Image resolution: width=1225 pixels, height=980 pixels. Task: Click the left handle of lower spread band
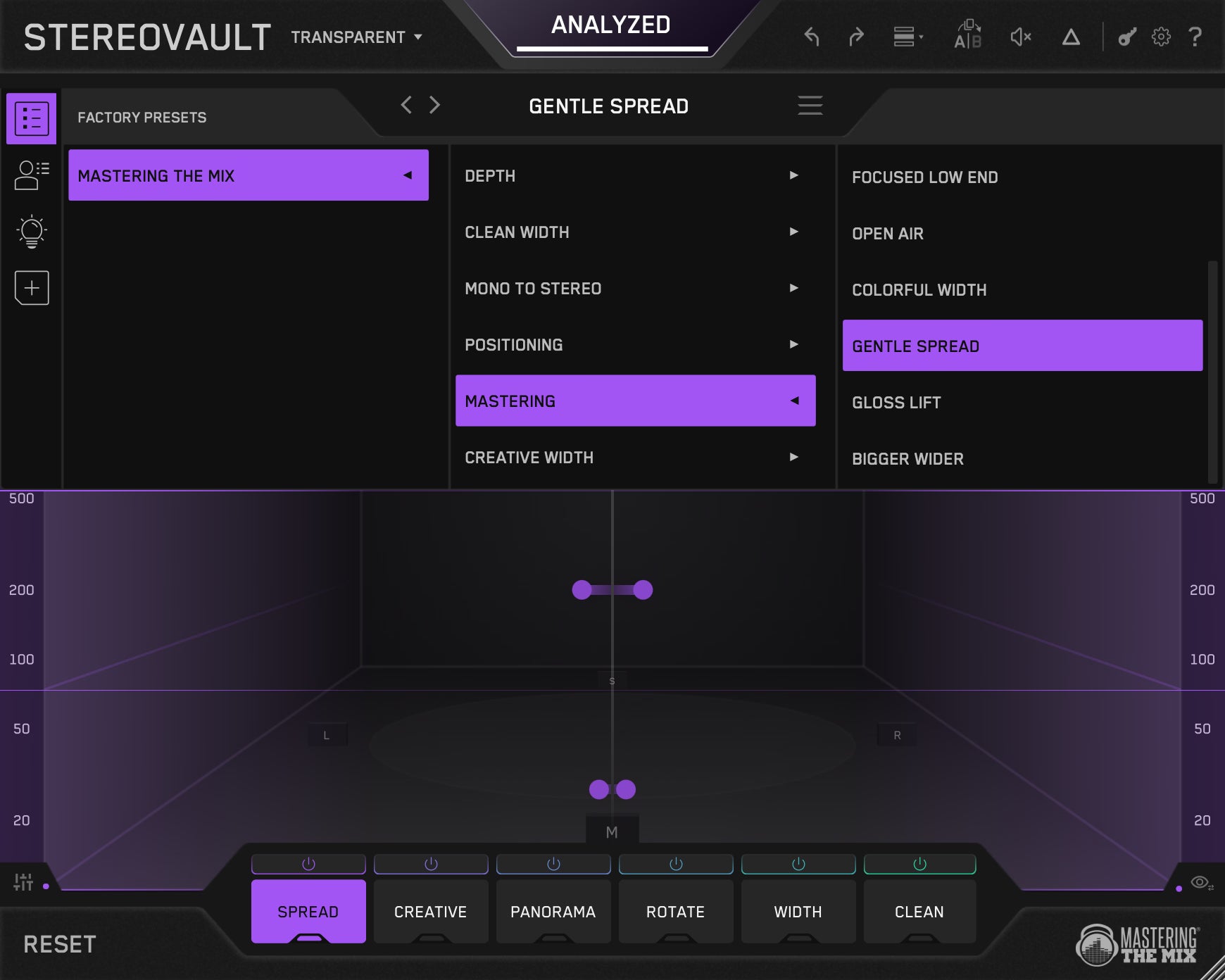click(x=599, y=790)
